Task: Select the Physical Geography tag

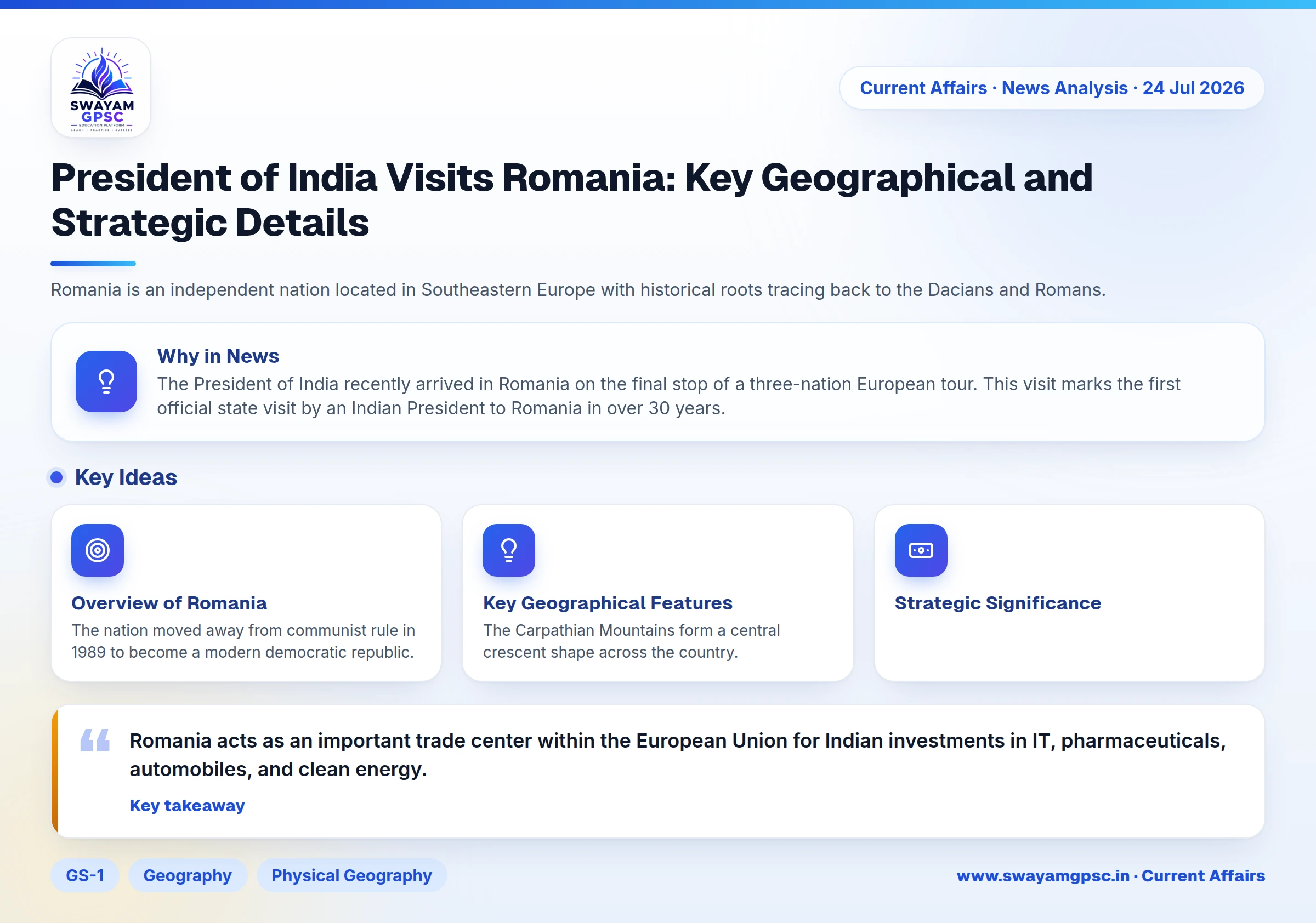Action: click(x=351, y=875)
